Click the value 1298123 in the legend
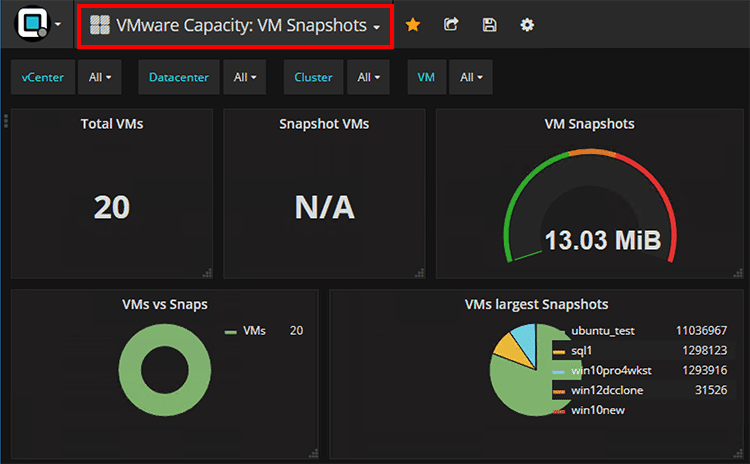The image size is (750, 464). pyautogui.click(x=705, y=351)
